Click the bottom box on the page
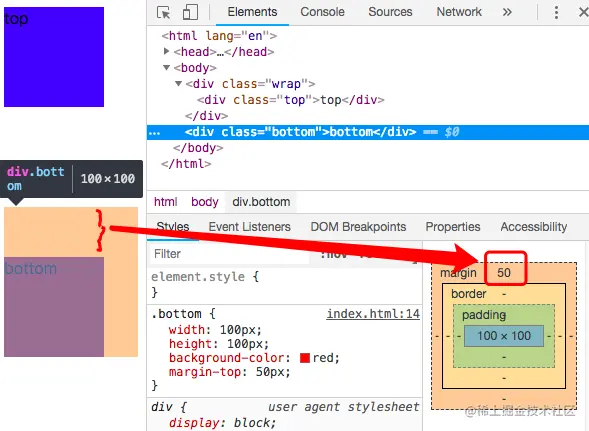This screenshot has height=431, width=589. 54,307
